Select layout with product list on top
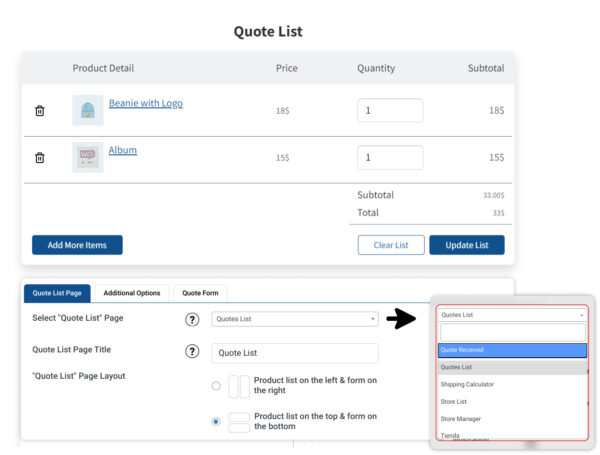The image size is (600, 455). click(216, 422)
